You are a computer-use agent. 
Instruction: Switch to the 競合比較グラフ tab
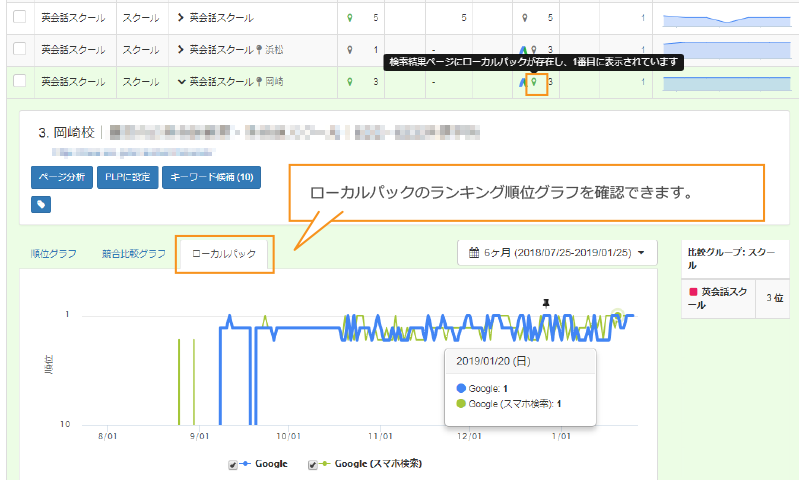coord(134,254)
